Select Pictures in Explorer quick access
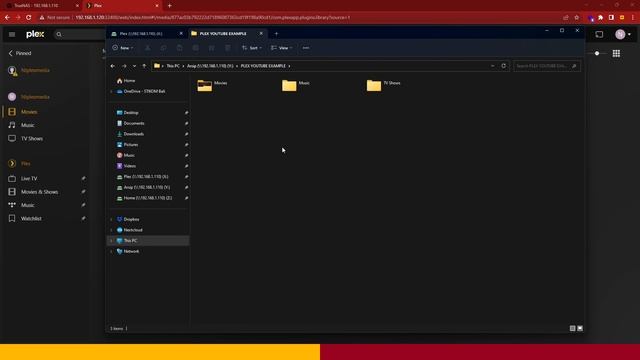 131,144
